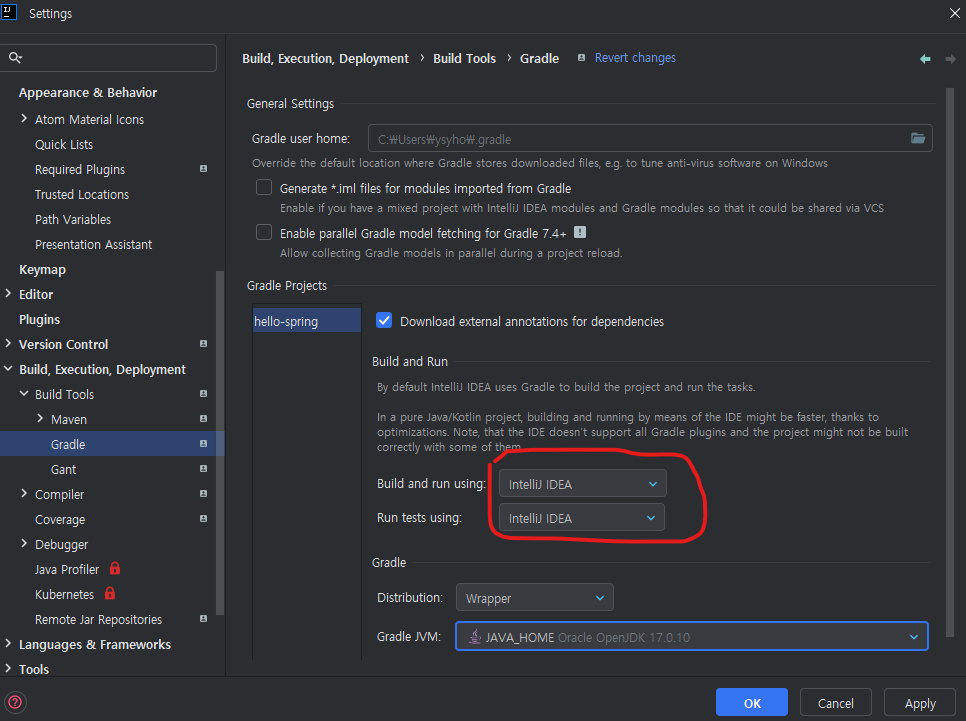Click the info icon next to parallel Gradle model fetching
Screen dimensions: 966x721
580,232
